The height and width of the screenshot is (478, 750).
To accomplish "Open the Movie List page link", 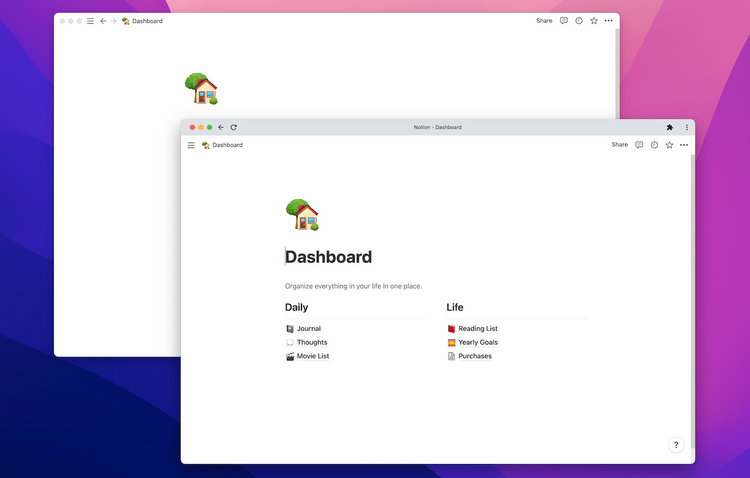I will (313, 356).
